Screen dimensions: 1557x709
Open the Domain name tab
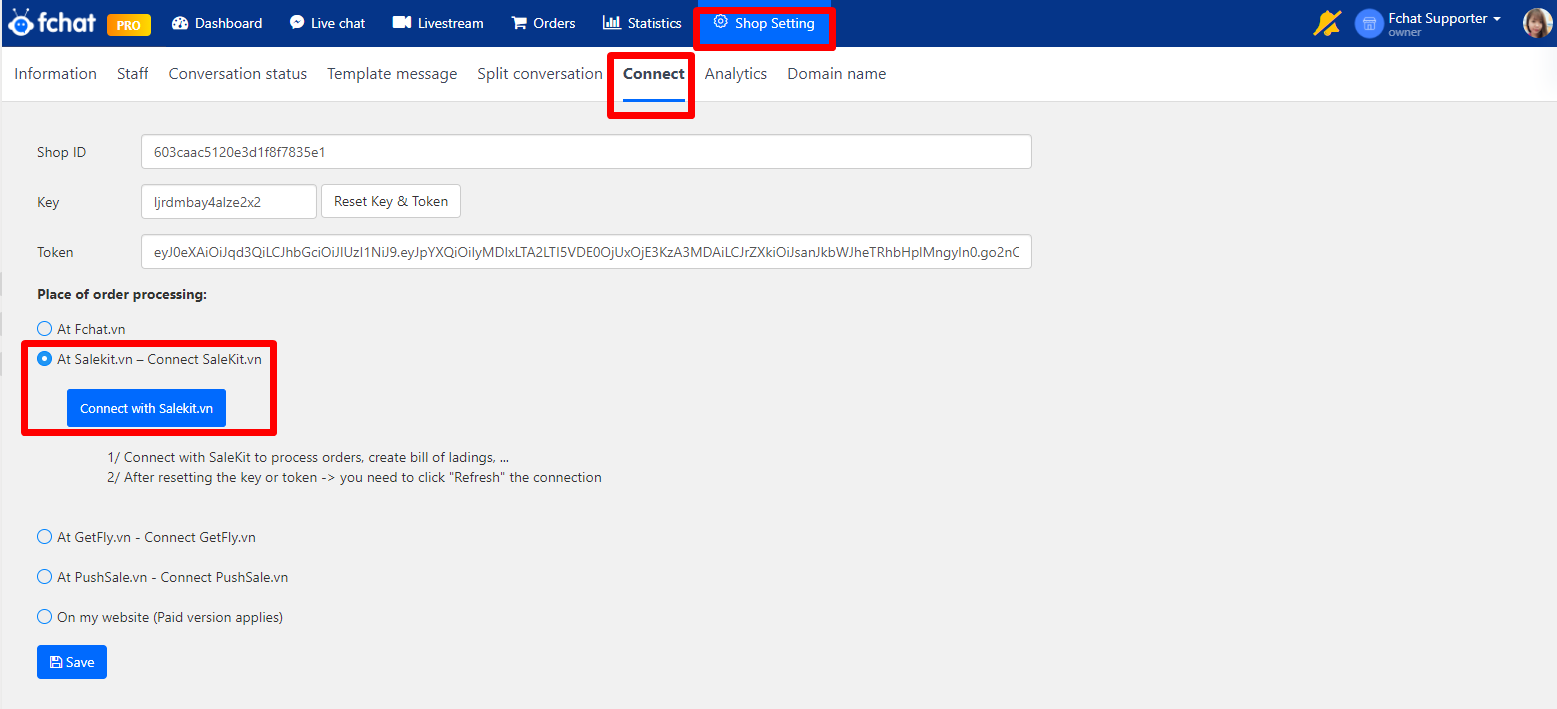coord(837,74)
